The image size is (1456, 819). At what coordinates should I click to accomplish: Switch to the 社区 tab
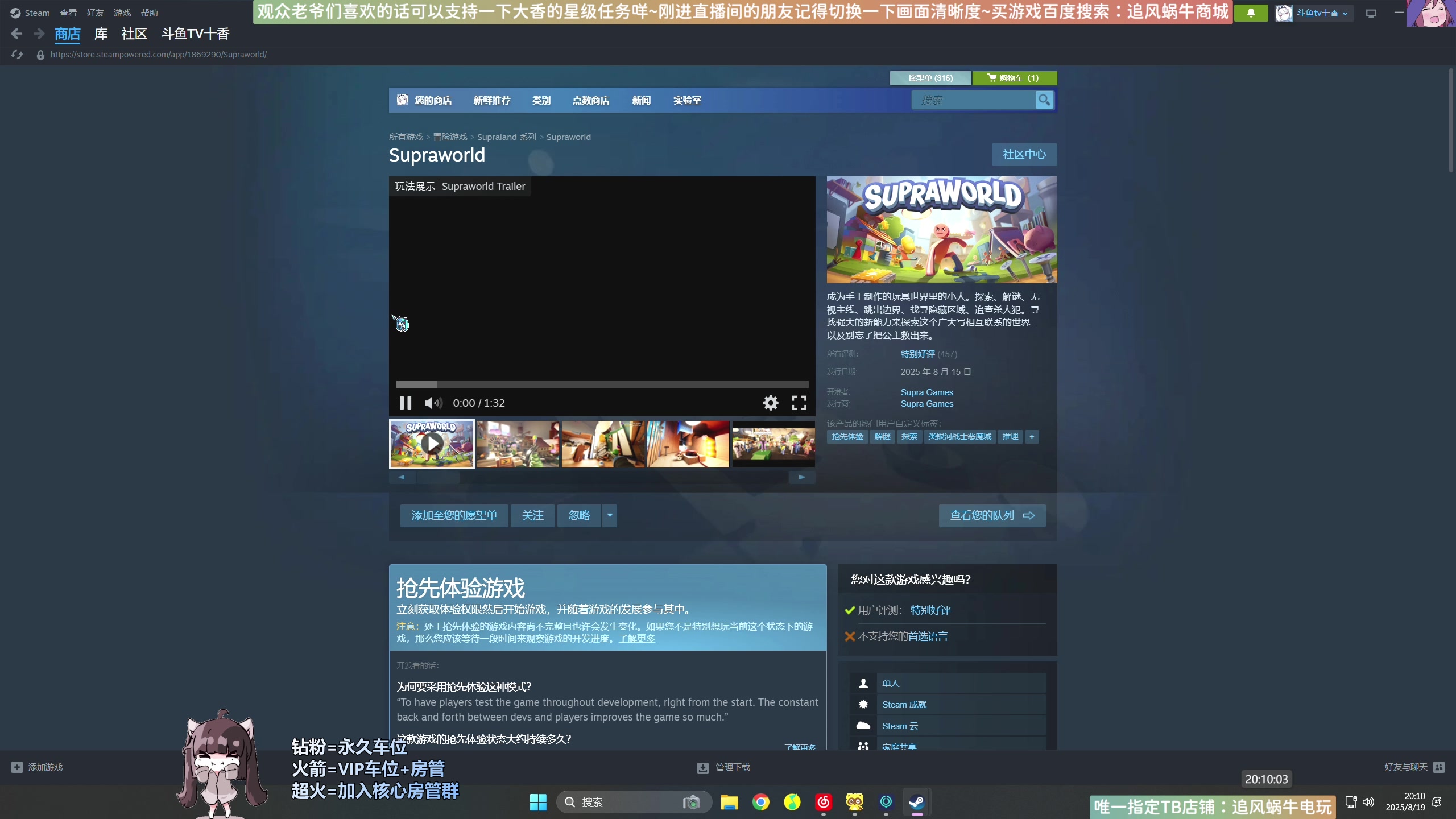[x=134, y=34]
